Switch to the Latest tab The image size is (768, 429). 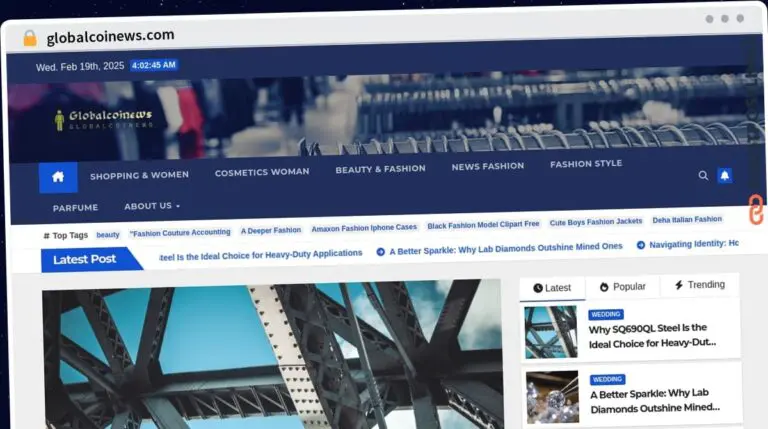pos(552,288)
